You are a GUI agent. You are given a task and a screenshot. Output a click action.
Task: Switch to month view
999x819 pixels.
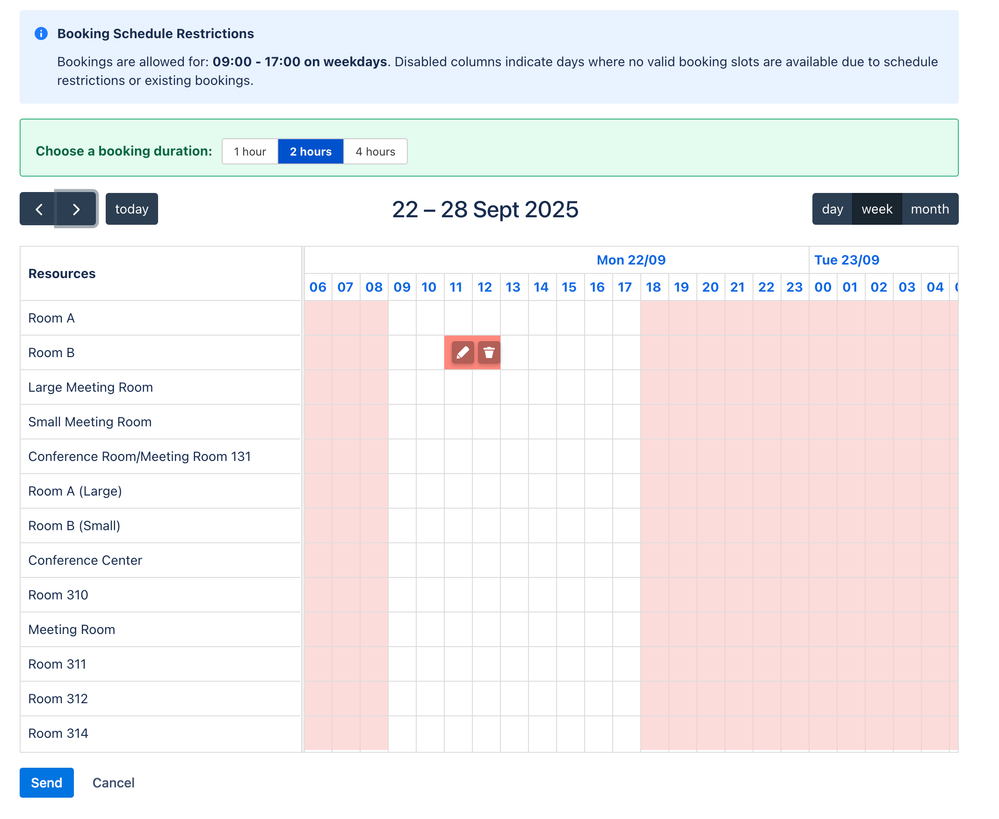click(x=929, y=209)
